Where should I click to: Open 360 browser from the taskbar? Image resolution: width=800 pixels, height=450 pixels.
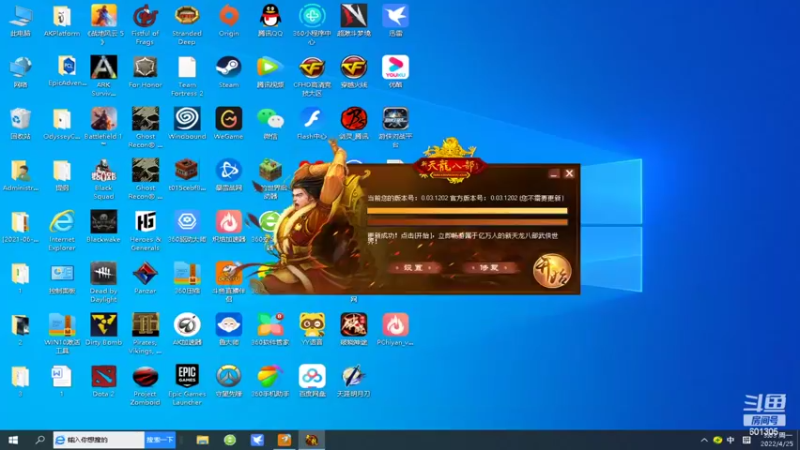(230, 440)
